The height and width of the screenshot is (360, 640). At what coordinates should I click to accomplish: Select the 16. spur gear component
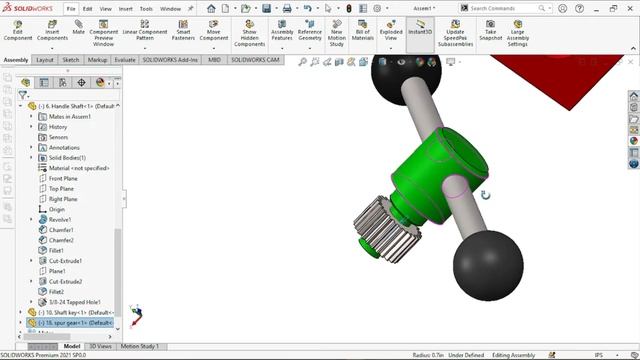(70, 323)
